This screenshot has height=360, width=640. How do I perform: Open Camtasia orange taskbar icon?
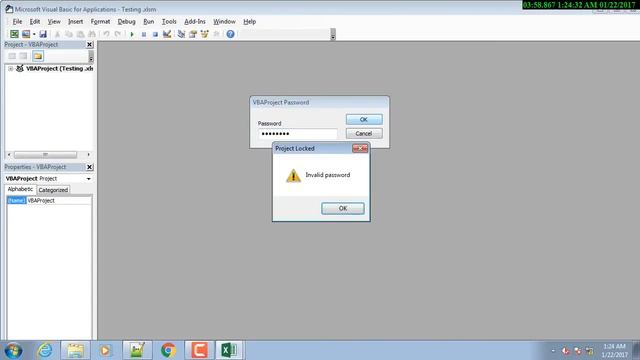(199, 351)
